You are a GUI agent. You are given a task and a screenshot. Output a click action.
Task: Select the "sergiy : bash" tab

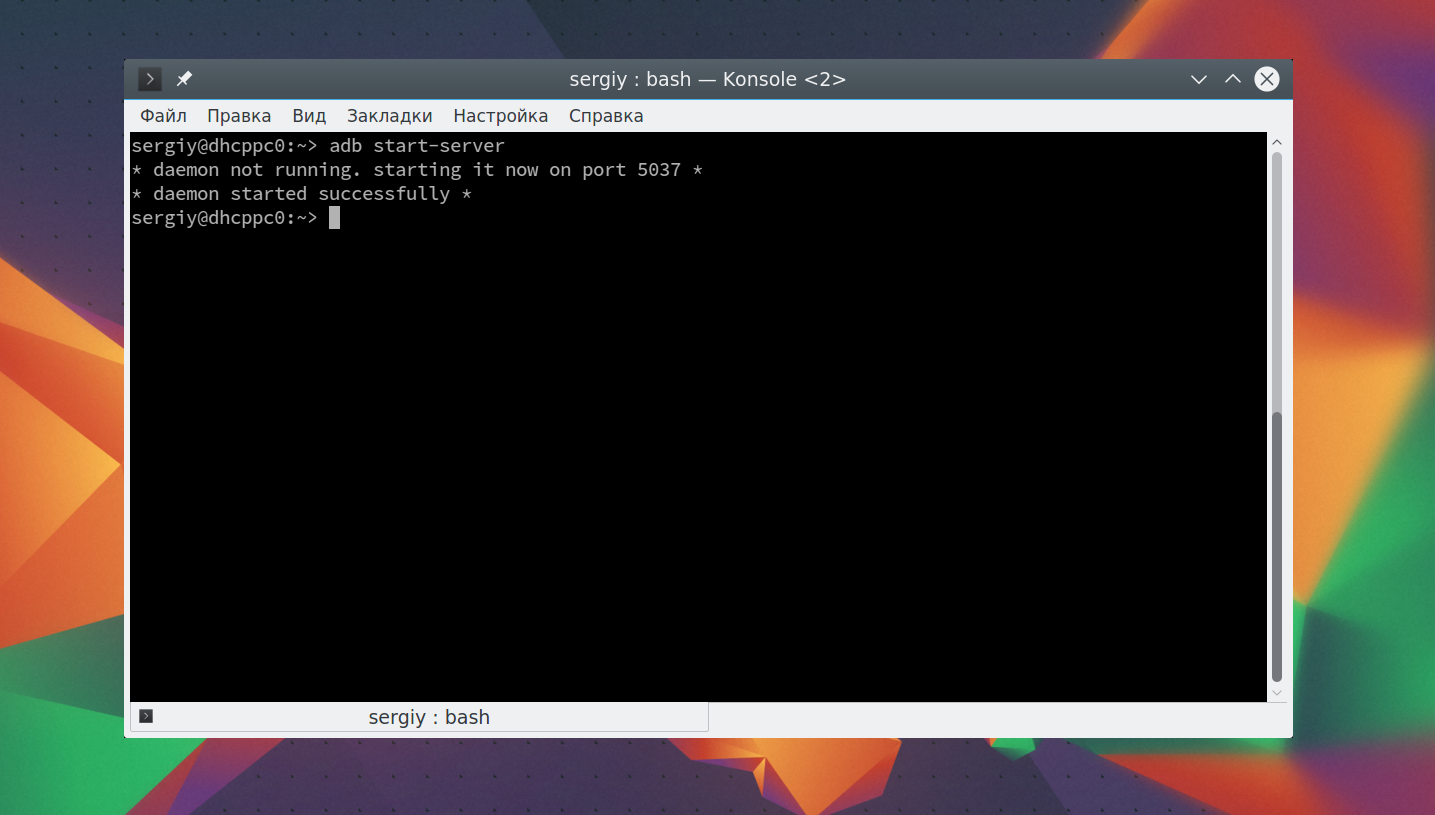pos(428,717)
